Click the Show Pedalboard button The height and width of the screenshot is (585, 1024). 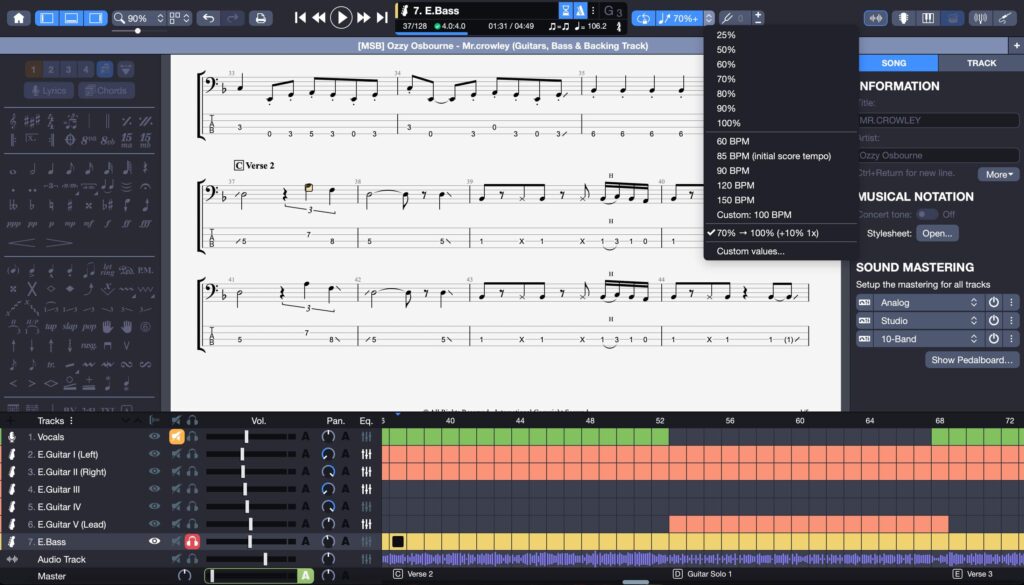point(971,360)
